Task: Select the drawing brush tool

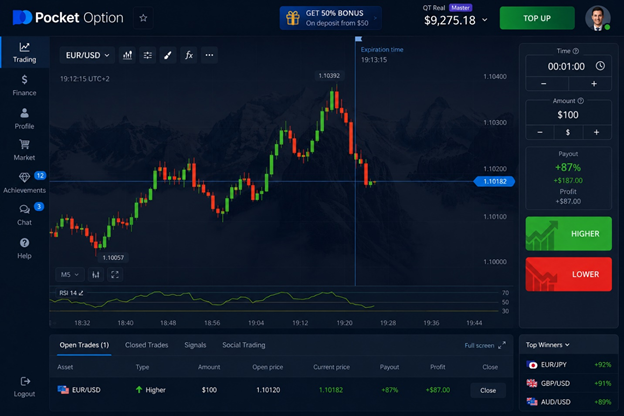Action: click(168, 55)
